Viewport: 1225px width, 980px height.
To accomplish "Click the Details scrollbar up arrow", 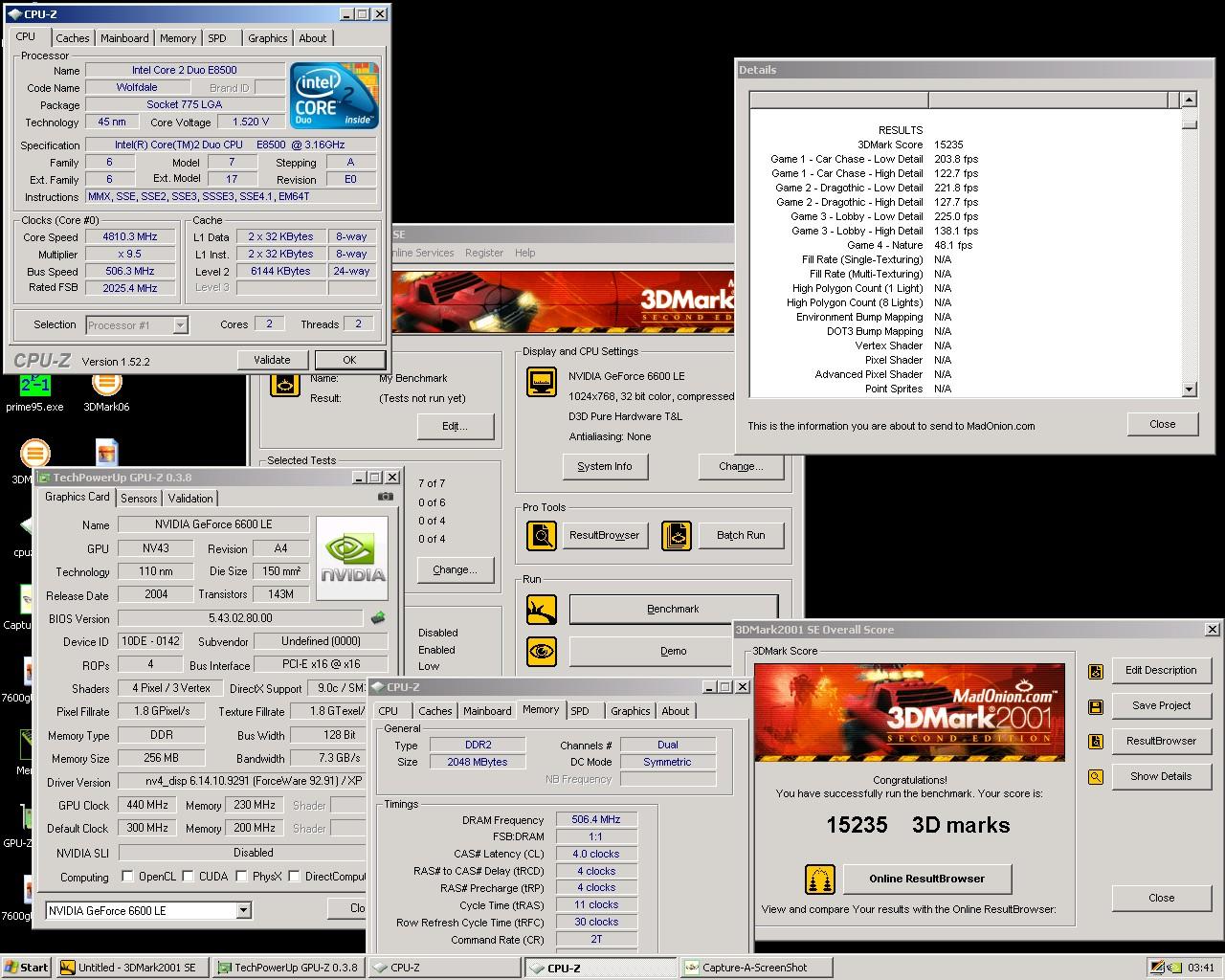I will (1189, 100).
